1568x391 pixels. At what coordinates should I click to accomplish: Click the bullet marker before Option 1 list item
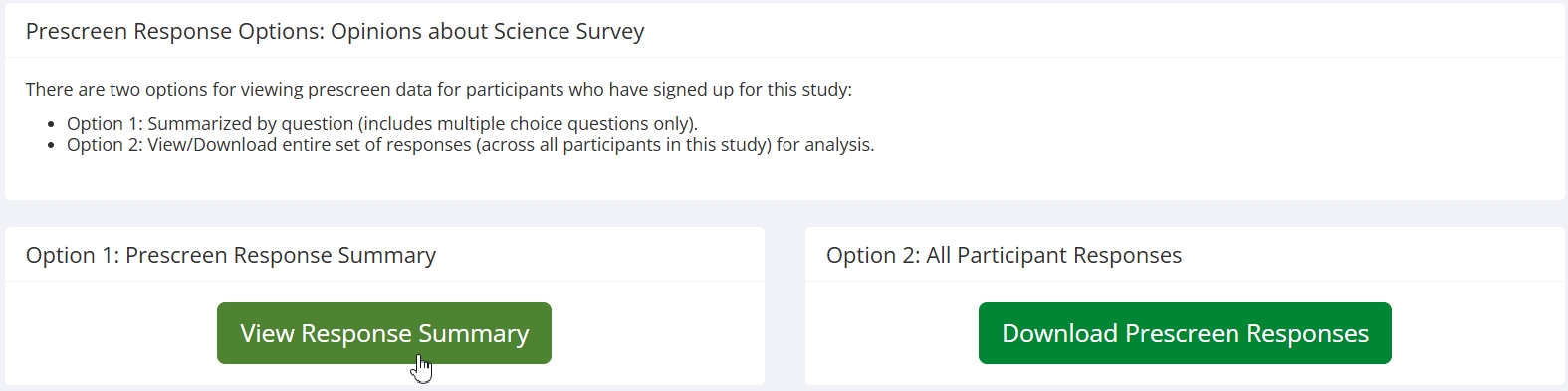(x=52, y=125)
